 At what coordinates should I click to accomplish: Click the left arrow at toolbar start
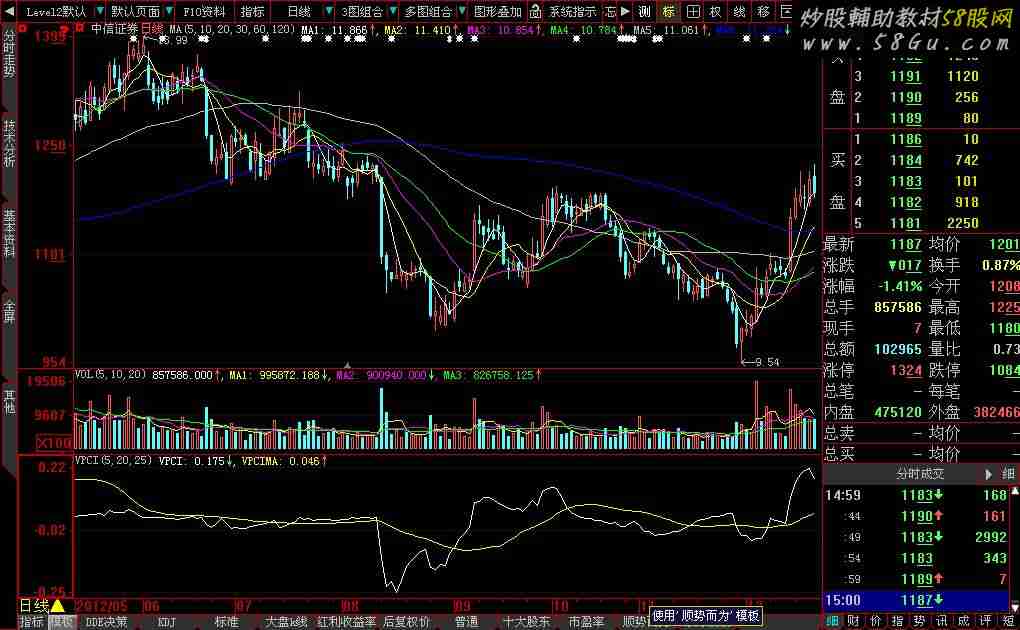tap(11, 11)
